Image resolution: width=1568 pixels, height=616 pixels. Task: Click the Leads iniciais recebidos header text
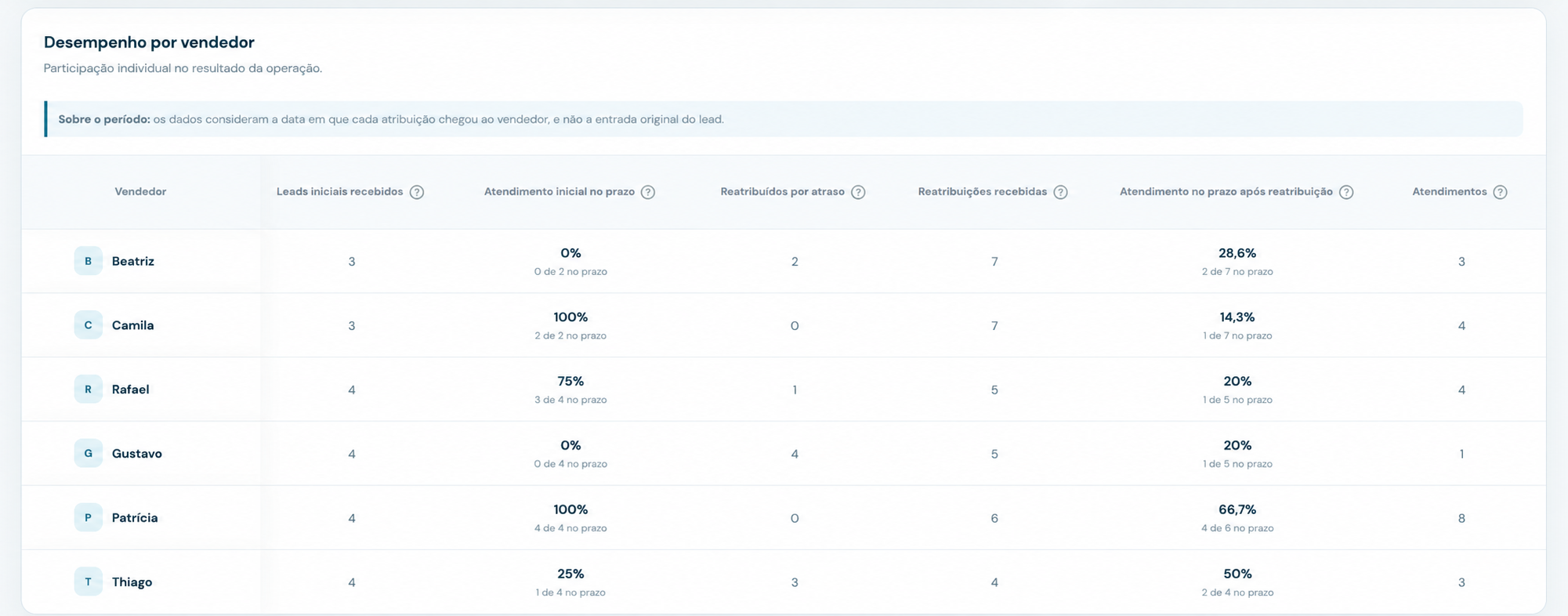(x=339, y=191)
